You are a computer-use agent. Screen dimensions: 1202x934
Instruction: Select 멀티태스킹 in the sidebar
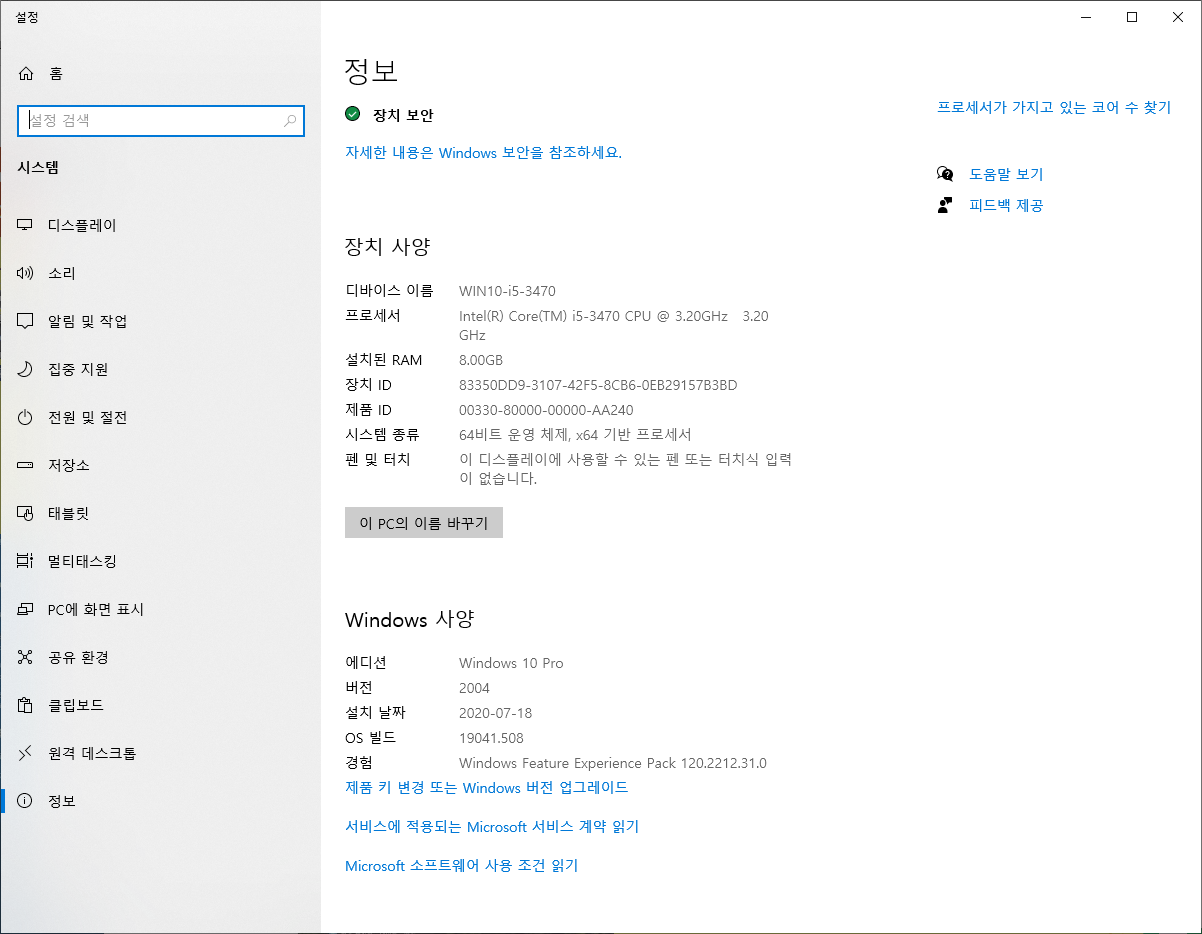click(160, 561)
